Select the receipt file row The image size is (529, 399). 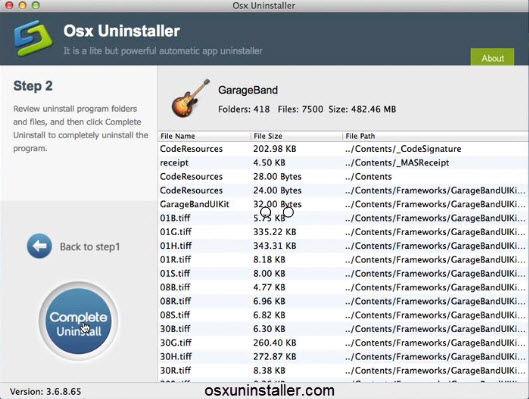tap(343, 163)
